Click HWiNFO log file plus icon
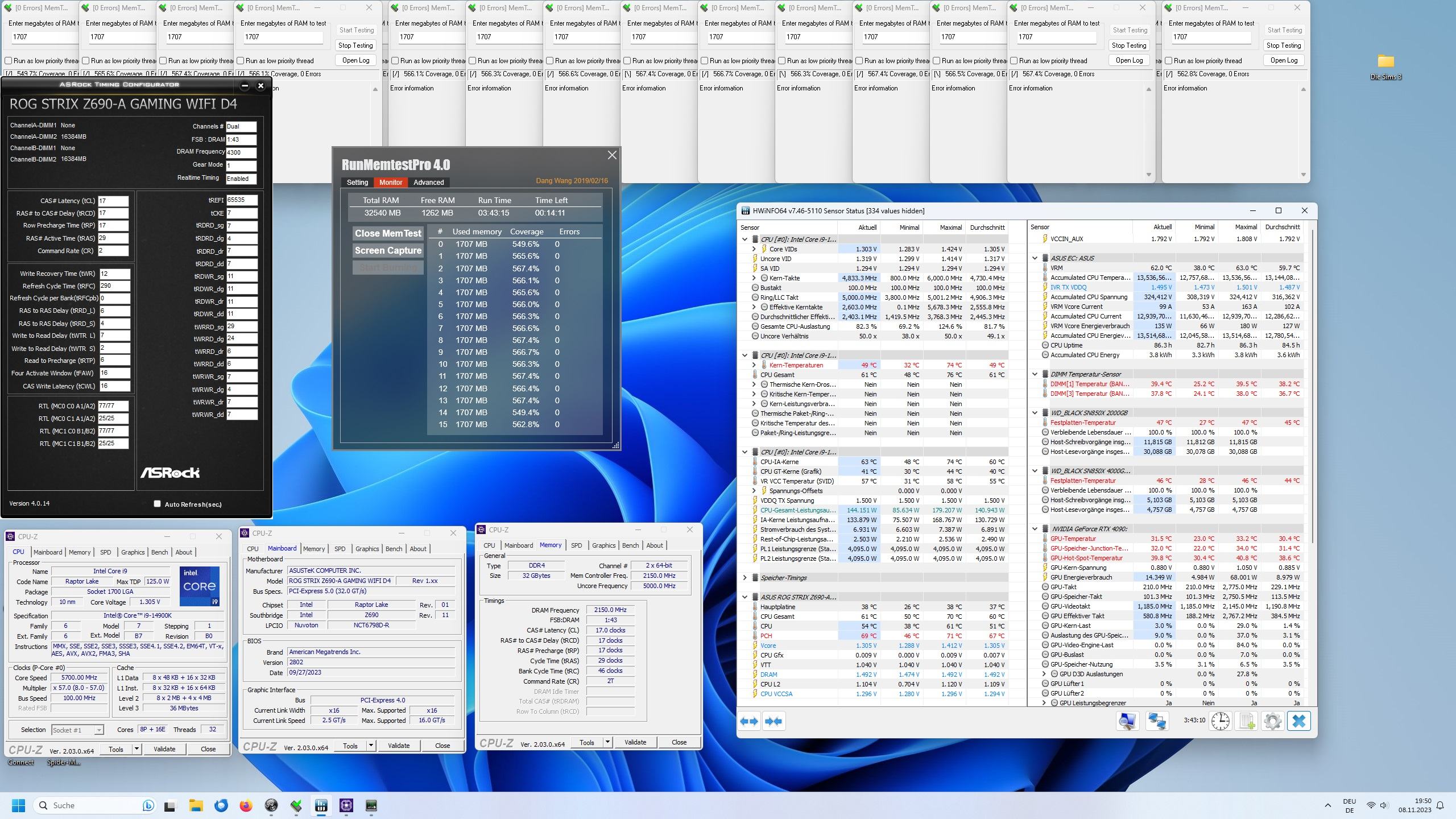This screenshot has height=819, width=1456. (x=1246, y=721)
